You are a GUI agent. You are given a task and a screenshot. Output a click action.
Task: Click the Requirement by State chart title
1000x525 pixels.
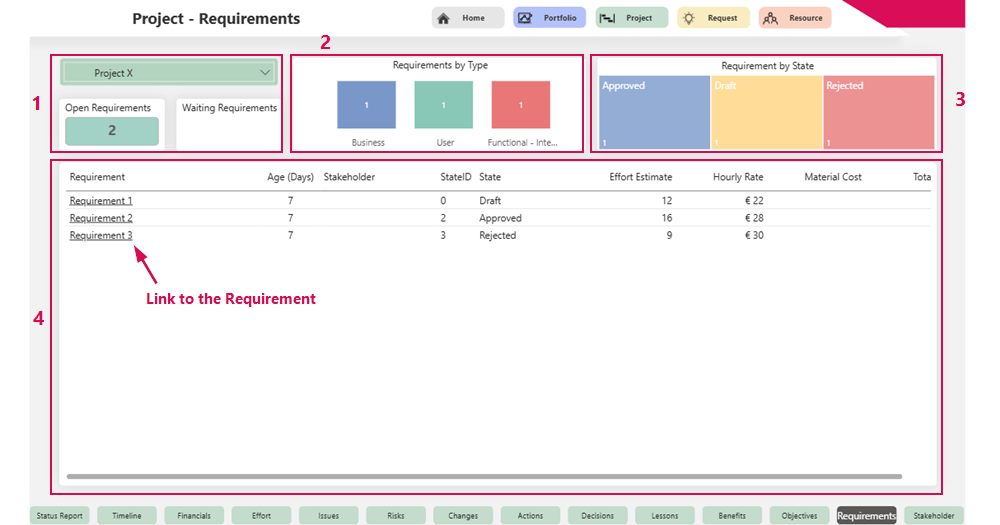click(767, 66)
